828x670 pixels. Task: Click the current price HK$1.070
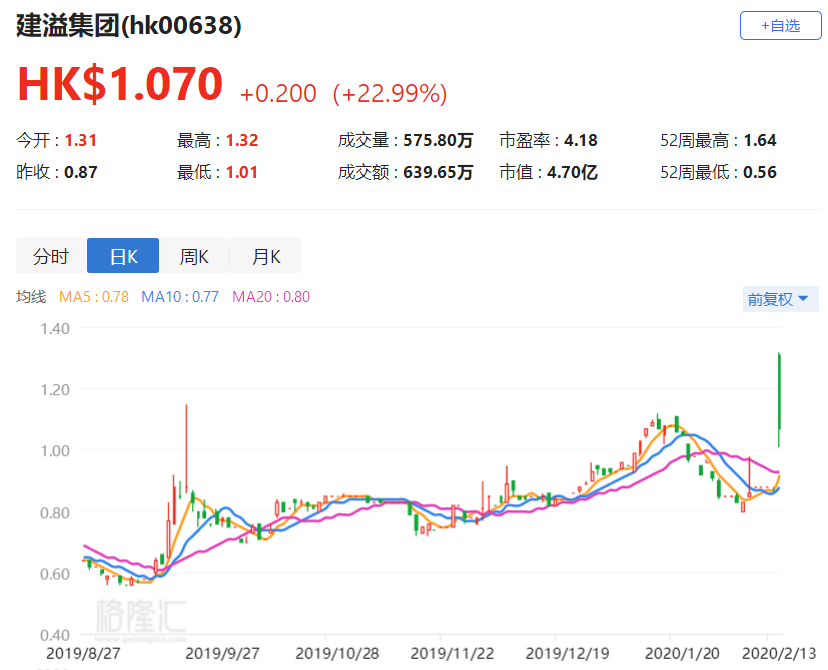click(120, 83)
